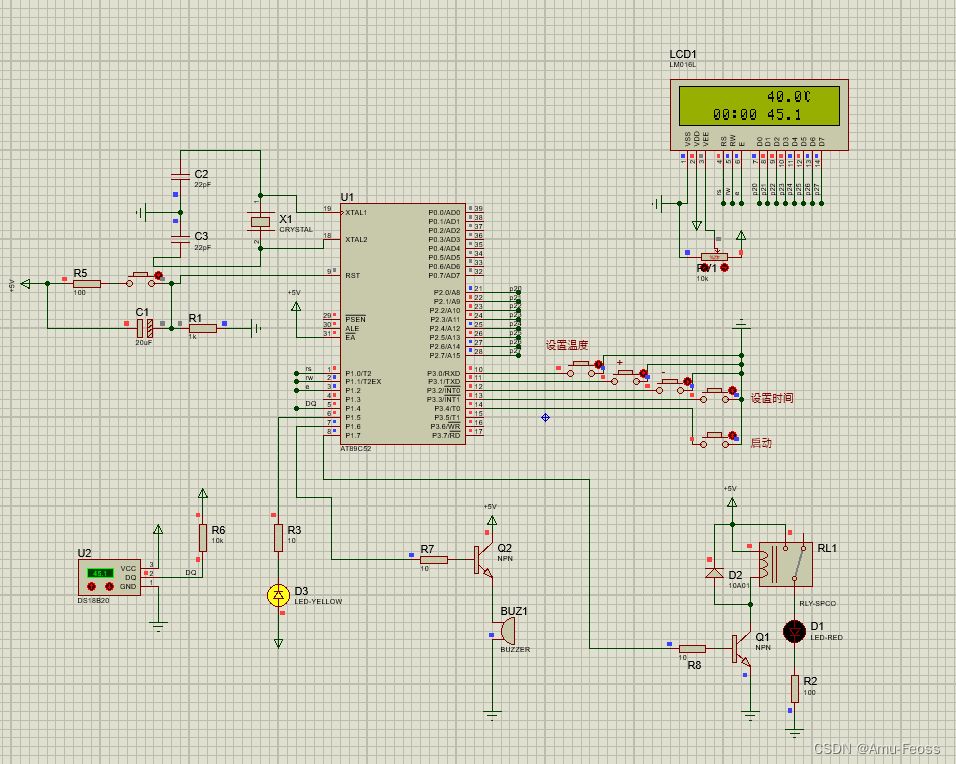This screenshot has width=956, height=764.
Task: Click the + push button plunger
Action: 625,373
